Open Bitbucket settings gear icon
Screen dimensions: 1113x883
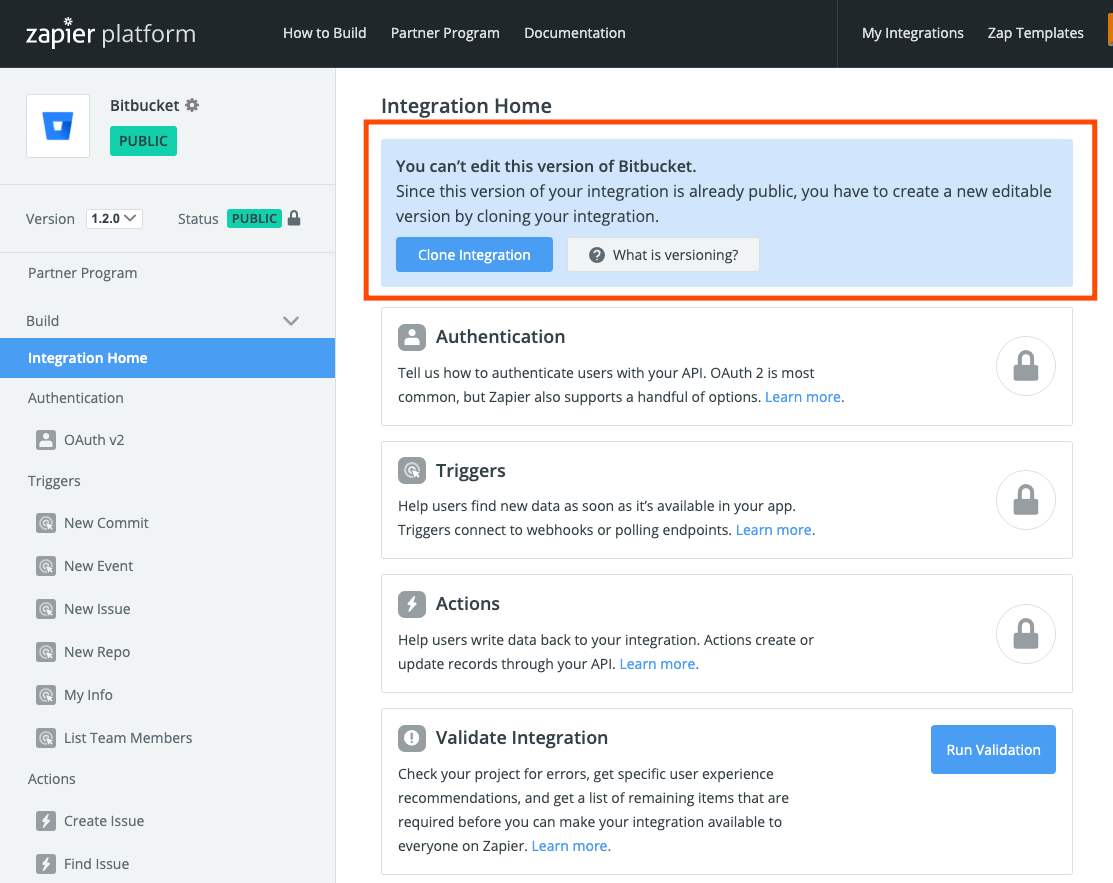[192, 105]
